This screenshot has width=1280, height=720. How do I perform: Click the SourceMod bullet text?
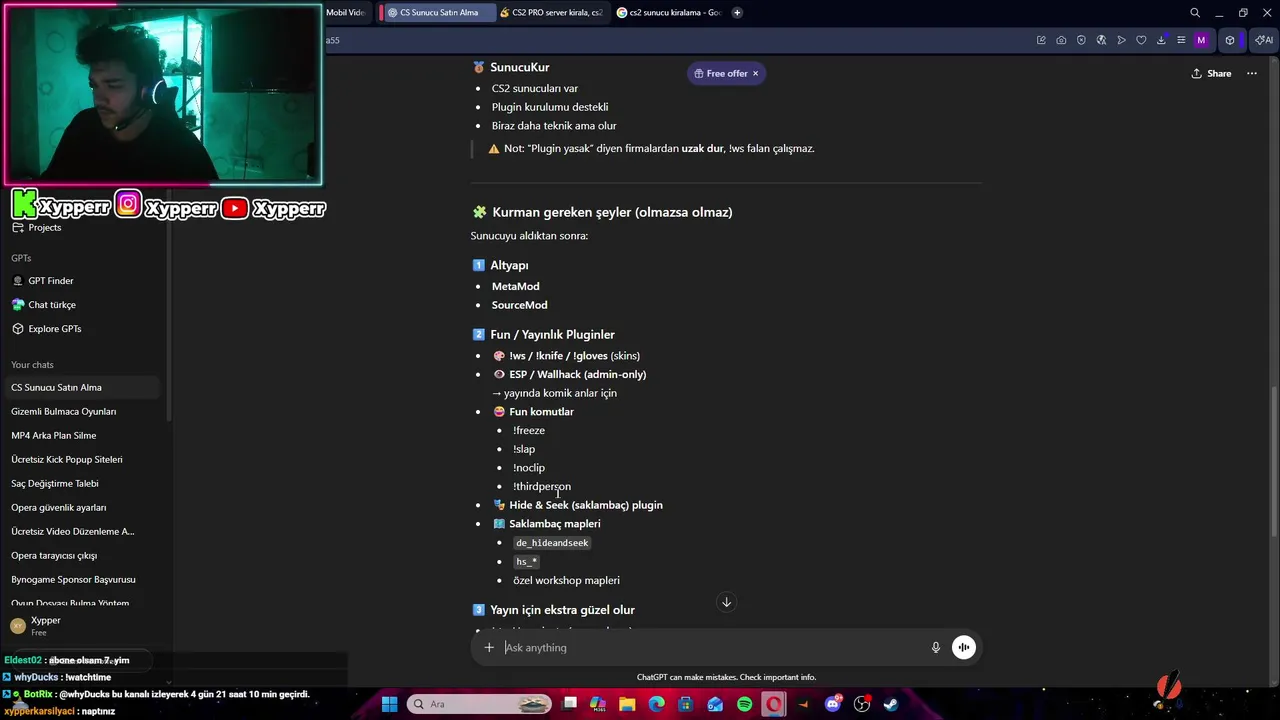pos(519,305)
